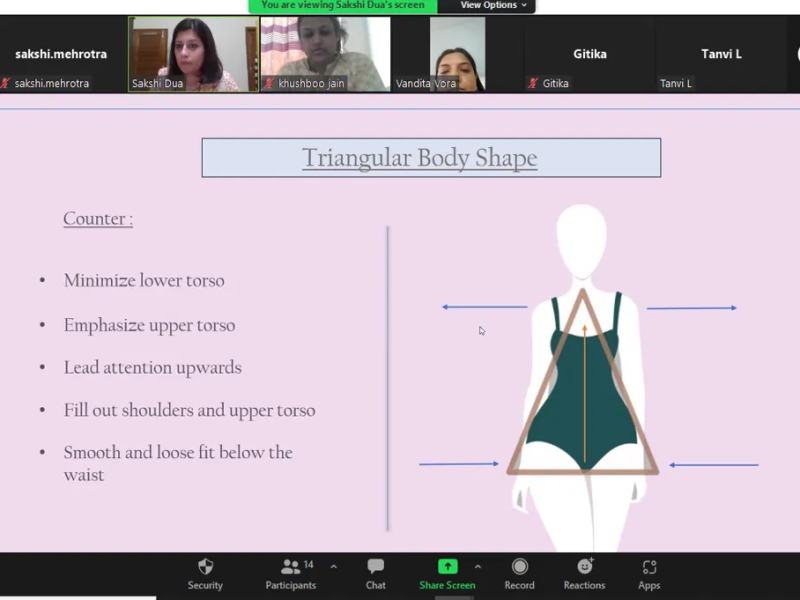Click the 'Triangular Body Shape' slide title
This screenshot has height=600, width=800.
click(419, 158)
